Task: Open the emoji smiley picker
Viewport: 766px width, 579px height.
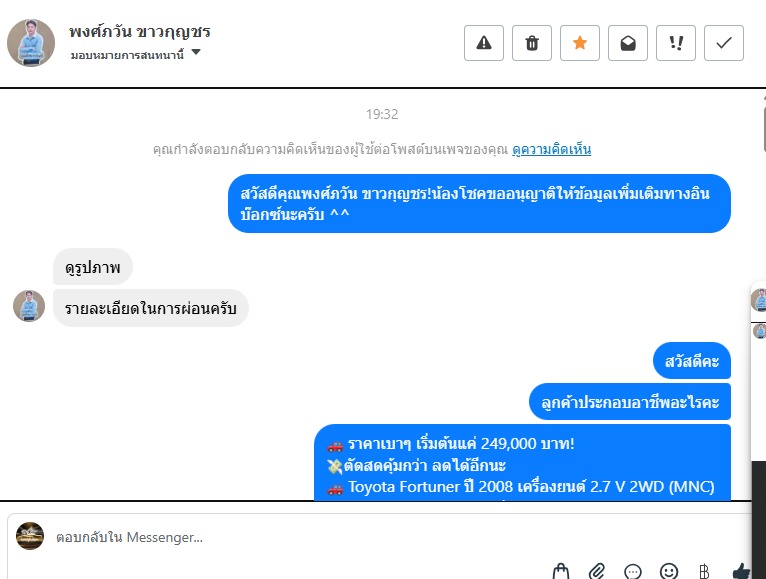Action: [x=669, y=571]
